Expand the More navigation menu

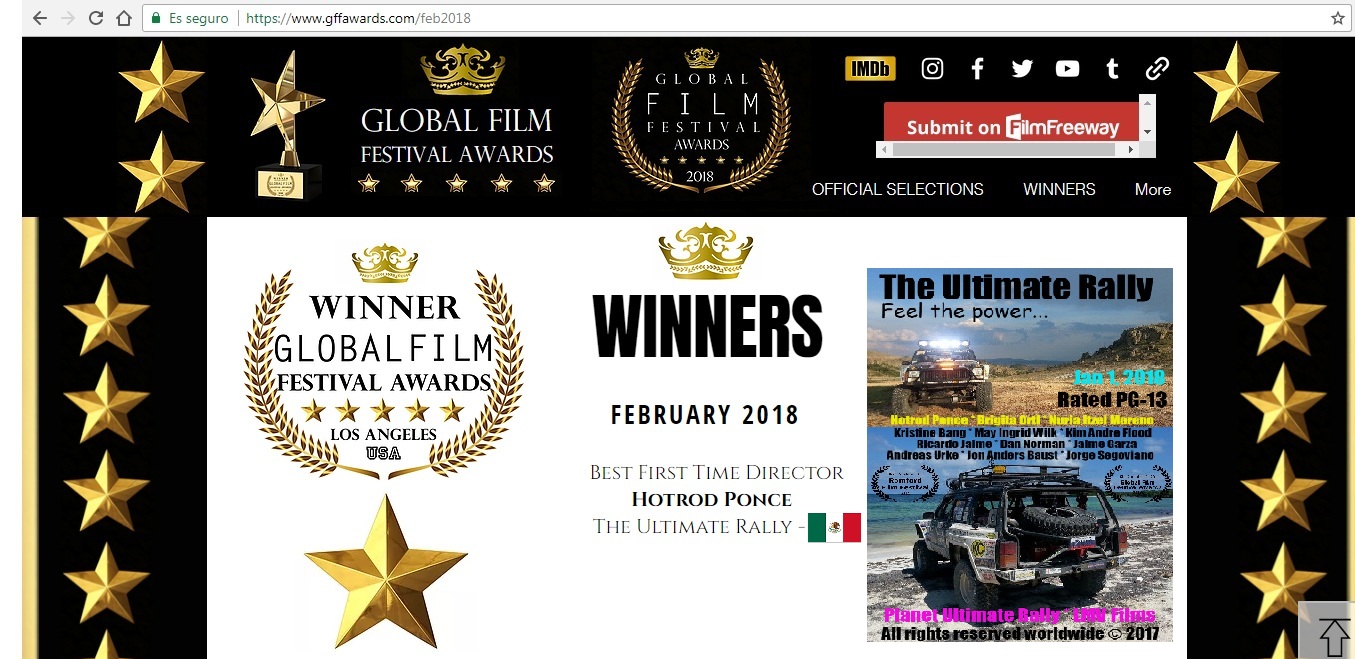click(1153, 189)
